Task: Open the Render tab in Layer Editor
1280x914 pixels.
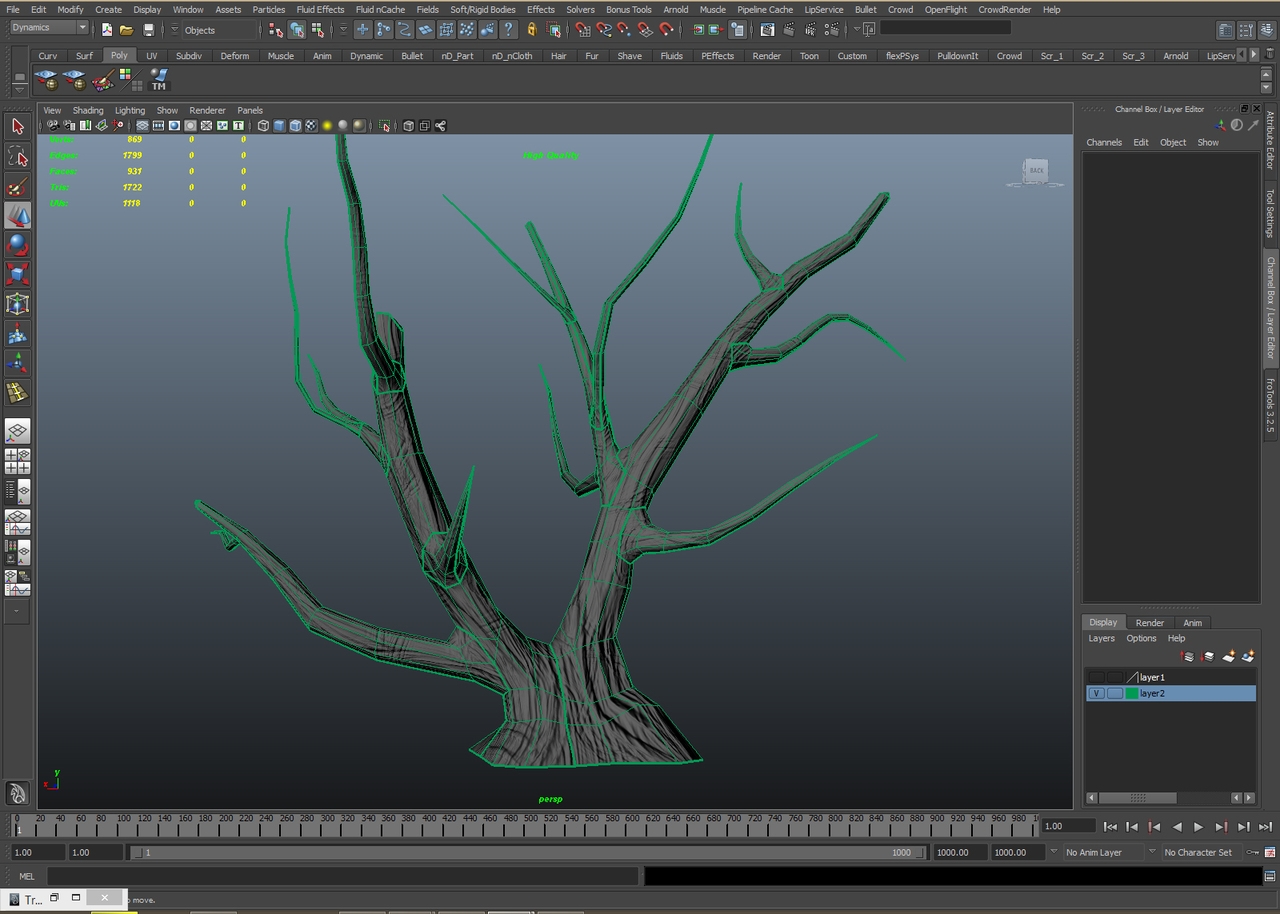Action: coord(1149,622)
